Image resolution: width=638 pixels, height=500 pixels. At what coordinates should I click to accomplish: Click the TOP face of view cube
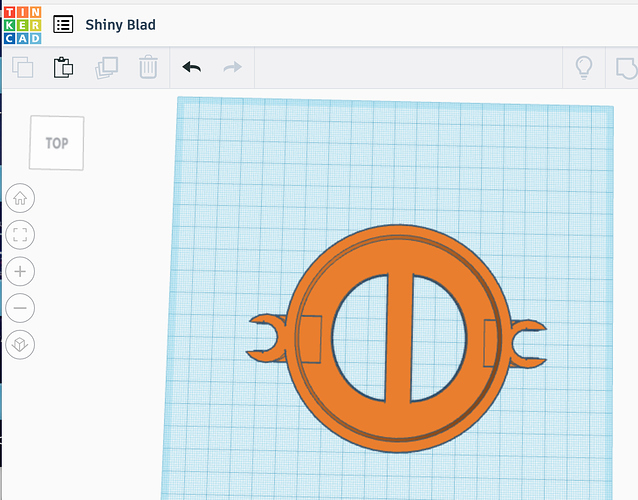click(57, 143)
